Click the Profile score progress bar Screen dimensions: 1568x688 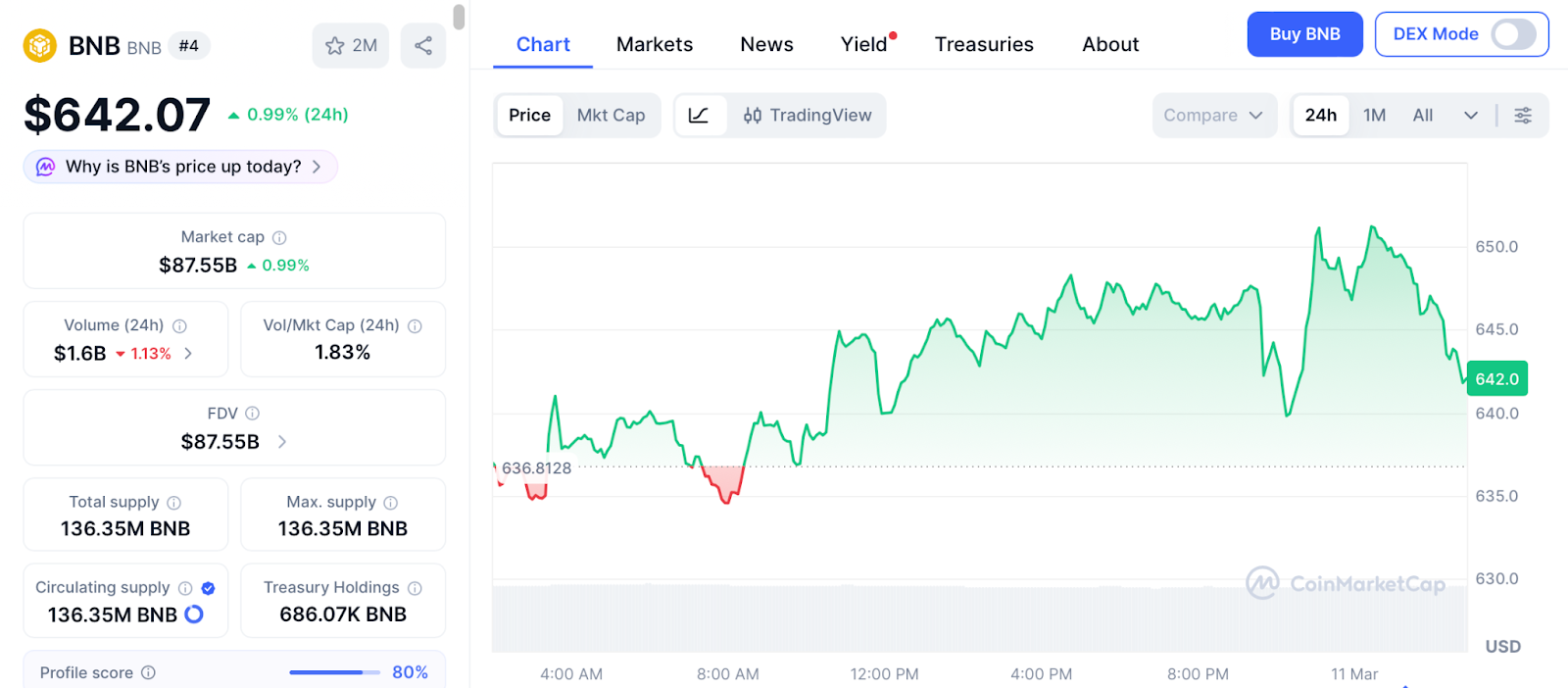click(334, 672)
